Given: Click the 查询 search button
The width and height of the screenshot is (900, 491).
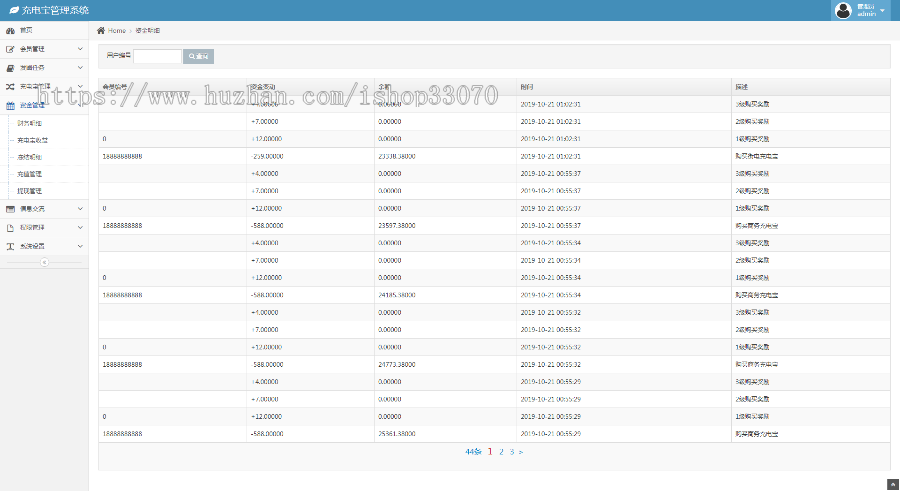Looking at the screenshot, I should coord(199,56).
